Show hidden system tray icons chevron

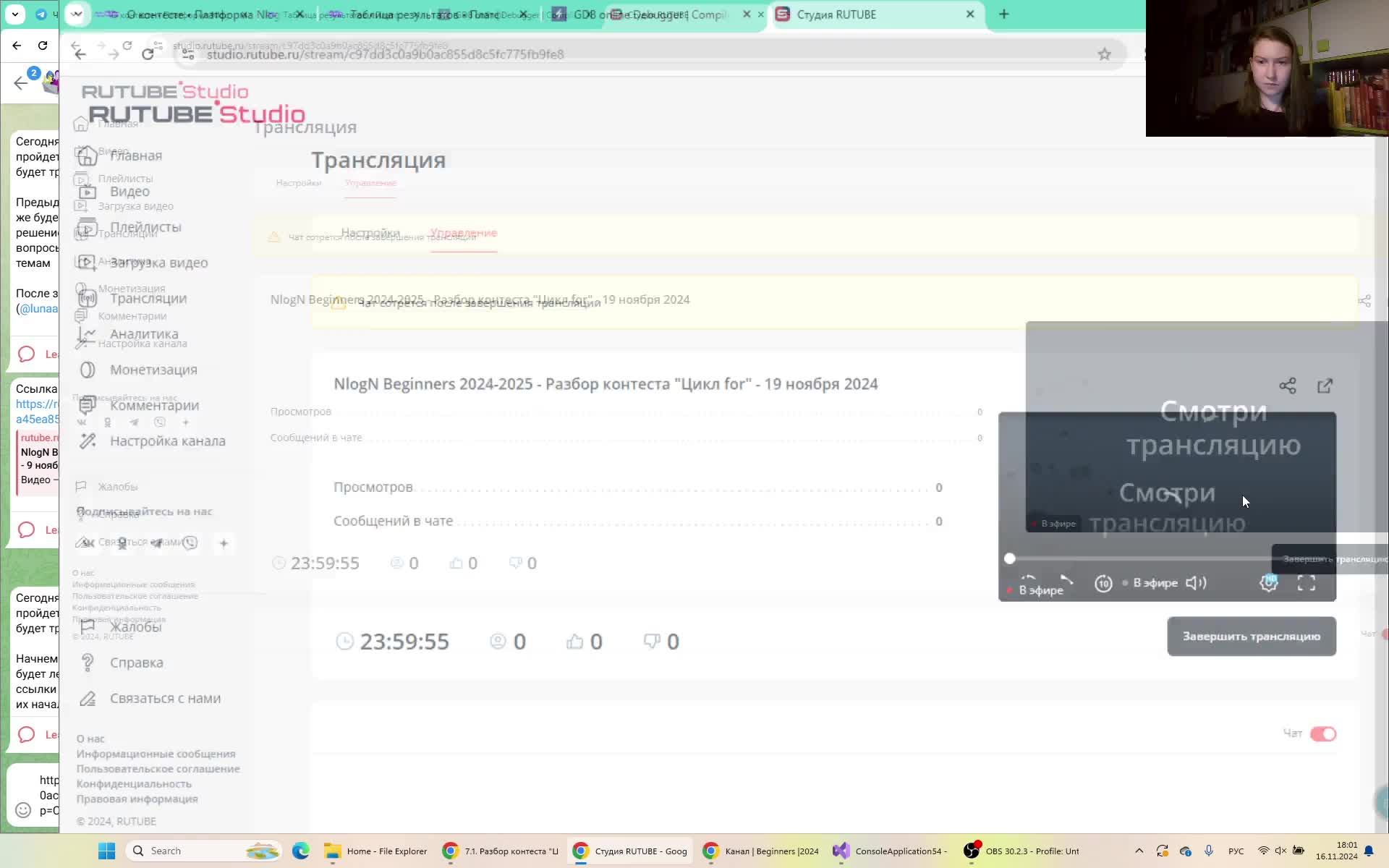click(1139, 851)
